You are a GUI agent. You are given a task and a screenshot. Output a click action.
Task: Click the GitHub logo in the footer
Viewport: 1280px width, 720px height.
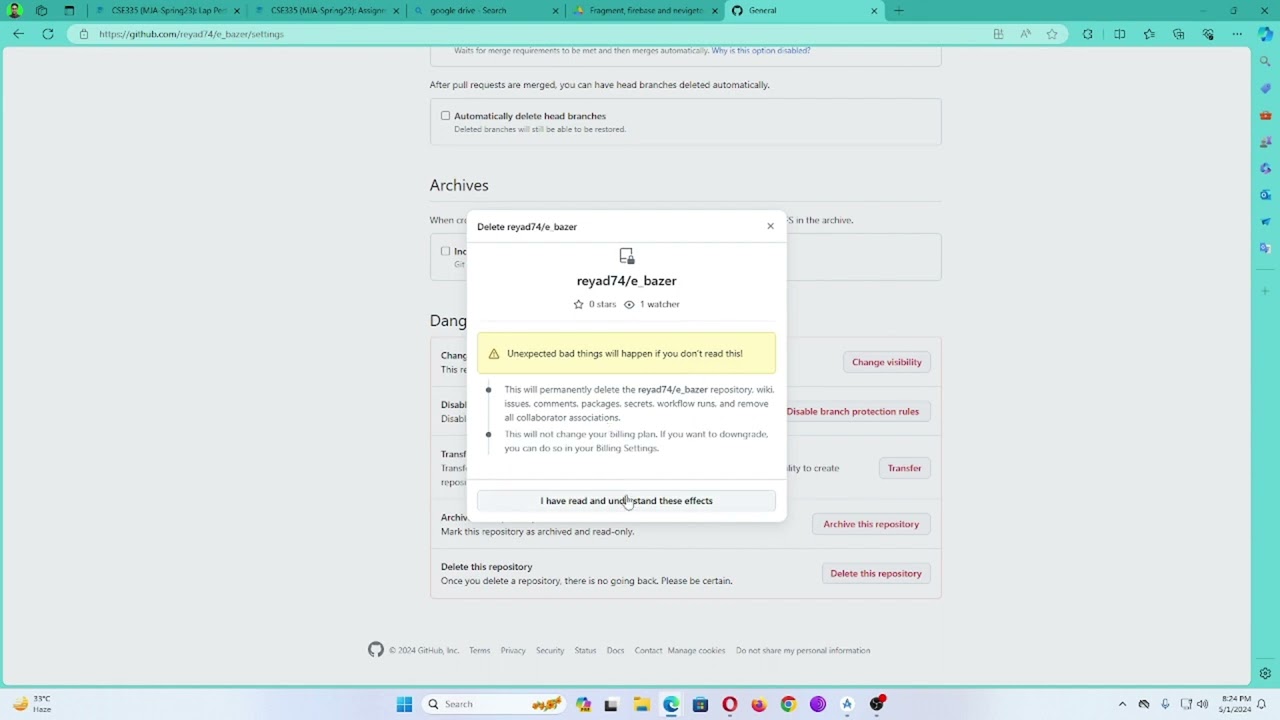[376, 650]
